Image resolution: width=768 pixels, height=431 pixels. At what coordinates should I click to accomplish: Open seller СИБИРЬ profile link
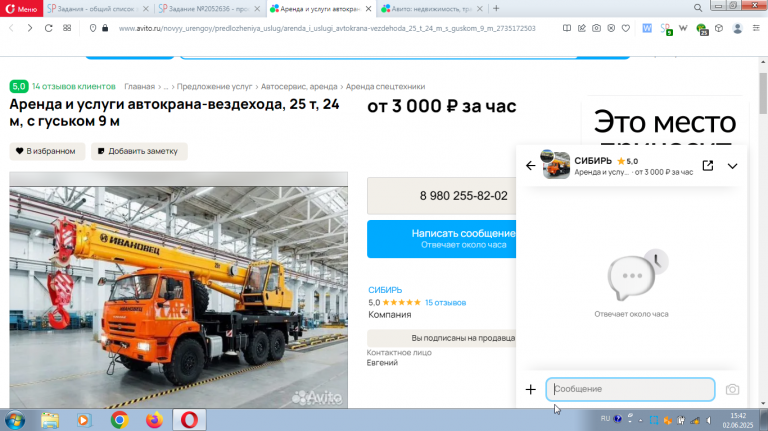(x=385, y=290)
